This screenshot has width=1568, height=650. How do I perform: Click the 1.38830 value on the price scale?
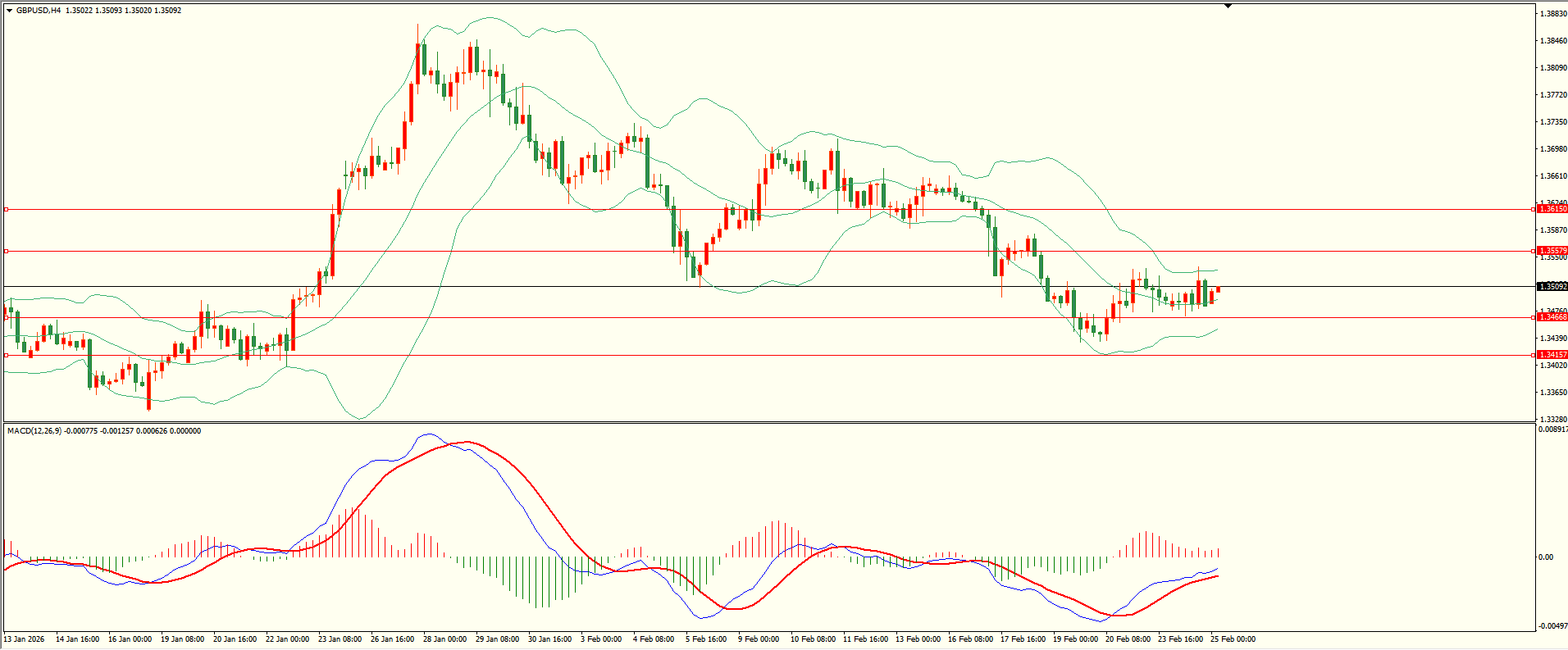(x=1553, y=14)
